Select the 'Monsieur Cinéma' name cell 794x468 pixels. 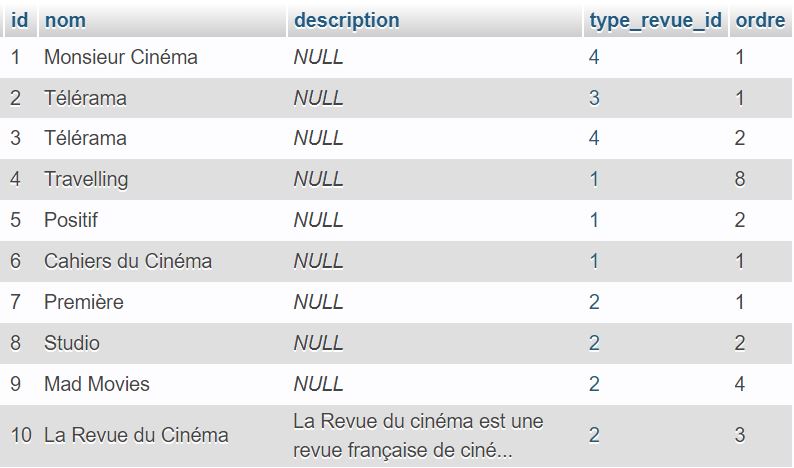tap(120, 57)
